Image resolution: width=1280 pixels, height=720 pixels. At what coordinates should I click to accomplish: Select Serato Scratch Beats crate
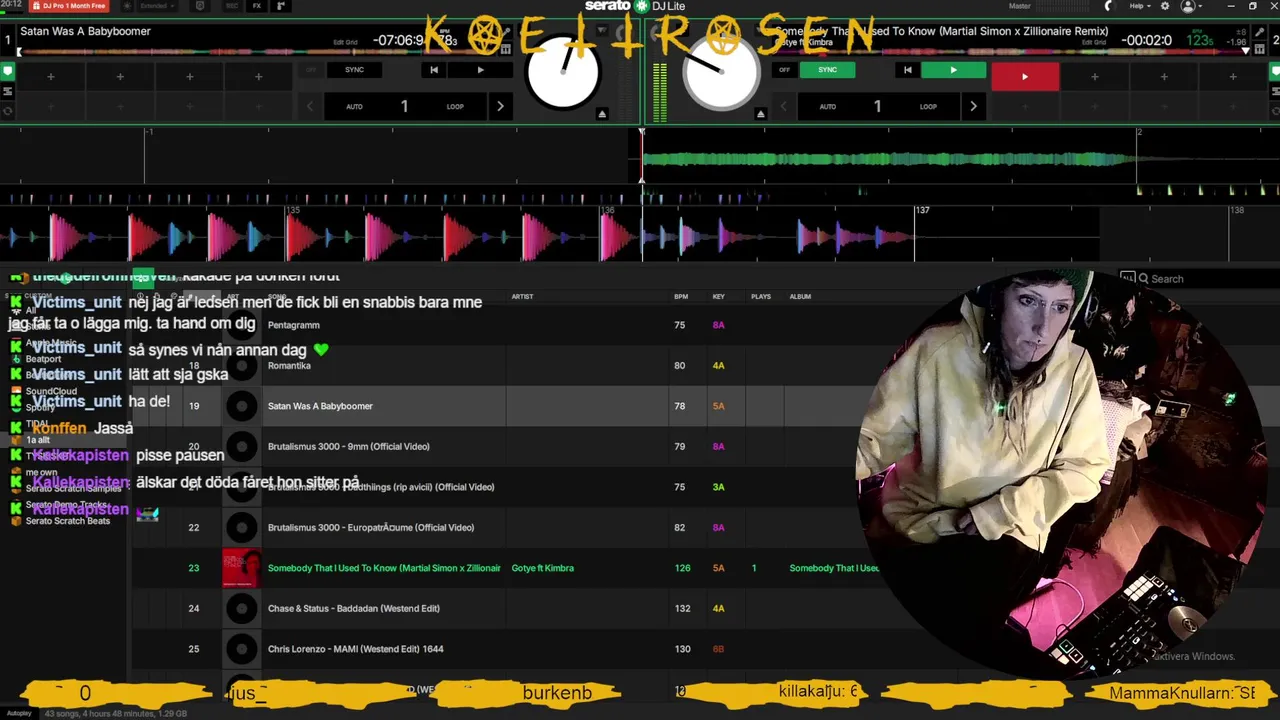tap(68, 521)
